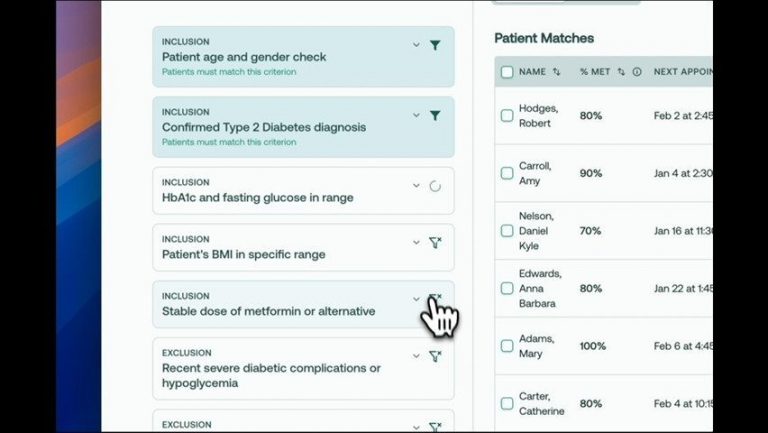
Task: Select the checkbox for Adams, Mary
Action: tap(507, 346)
